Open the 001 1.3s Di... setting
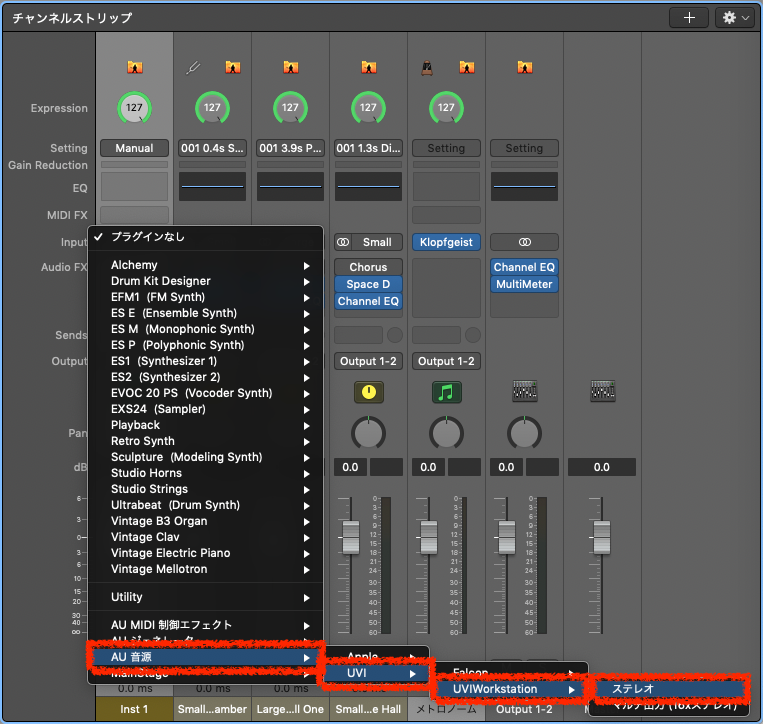Viewport: 763px width, 724px height. (x=368, y=148)
